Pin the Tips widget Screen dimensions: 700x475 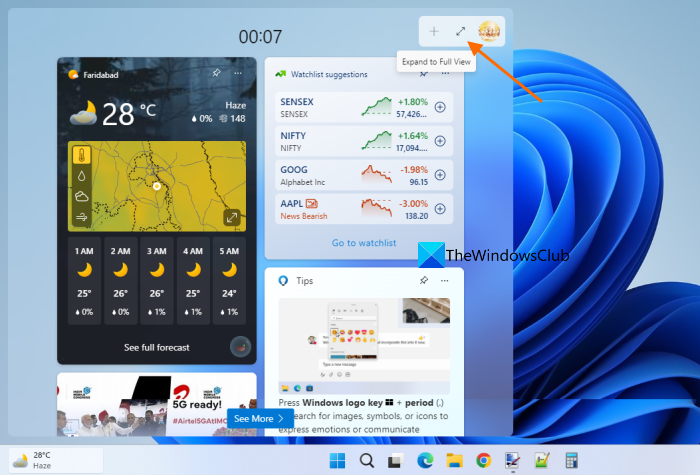pos(424,280)
